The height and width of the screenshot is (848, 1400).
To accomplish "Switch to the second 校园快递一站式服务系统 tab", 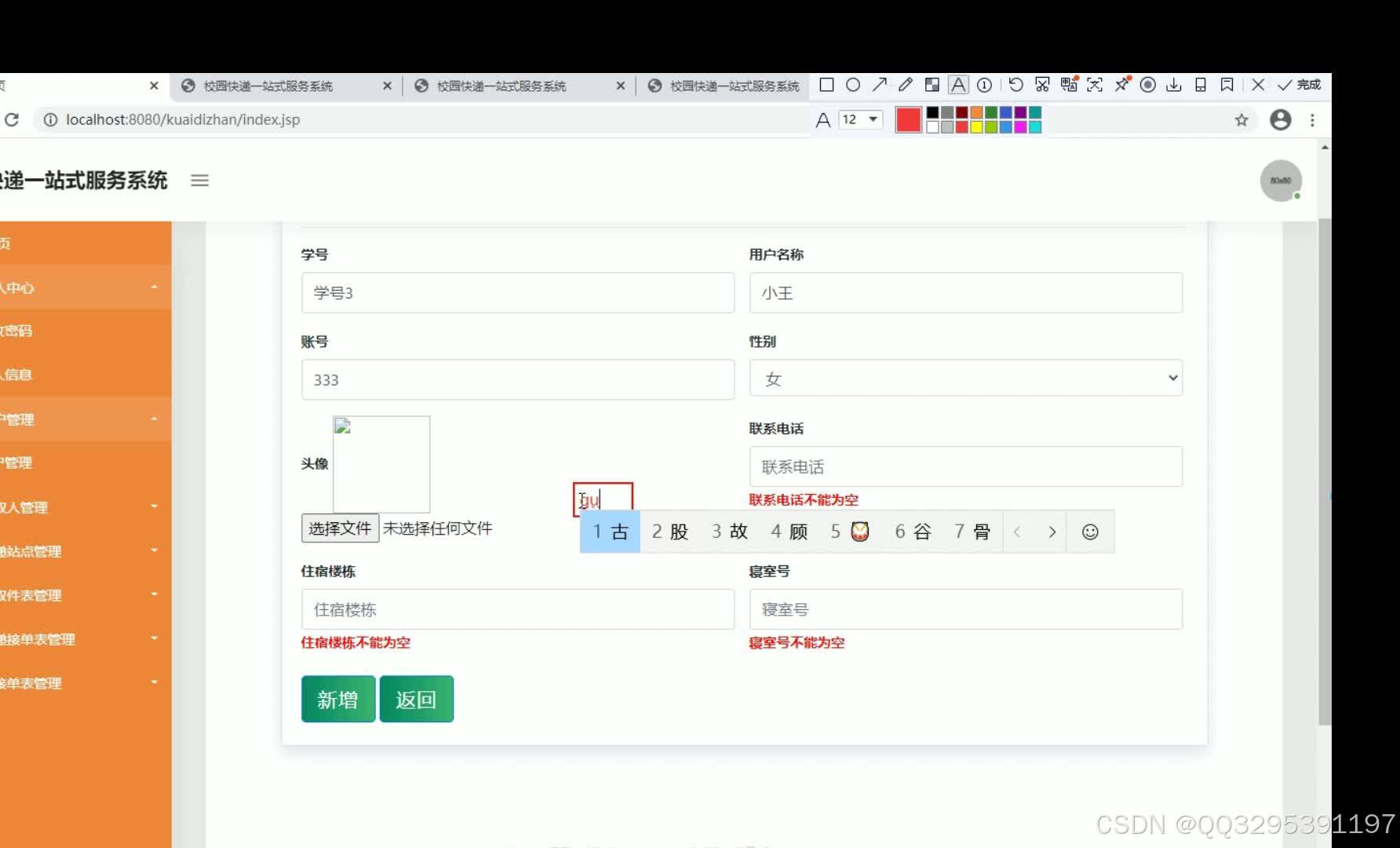I will click(x=268, y=86).
